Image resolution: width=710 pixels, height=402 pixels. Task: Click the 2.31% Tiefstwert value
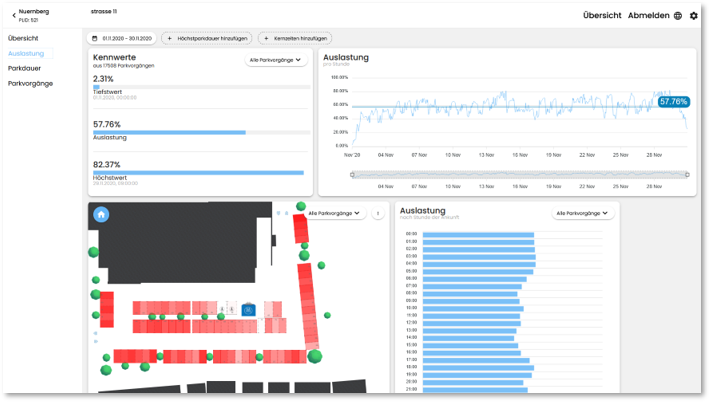click(103, 79)
